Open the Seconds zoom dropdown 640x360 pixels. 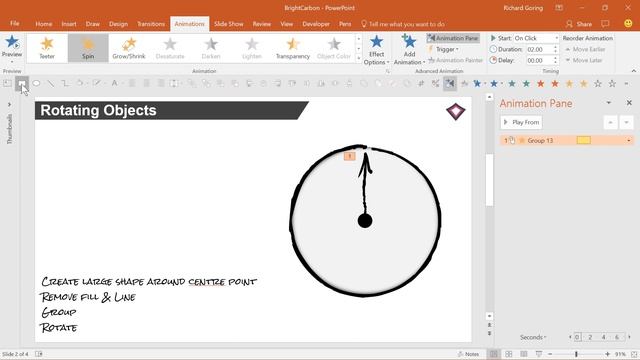(533, 337)
